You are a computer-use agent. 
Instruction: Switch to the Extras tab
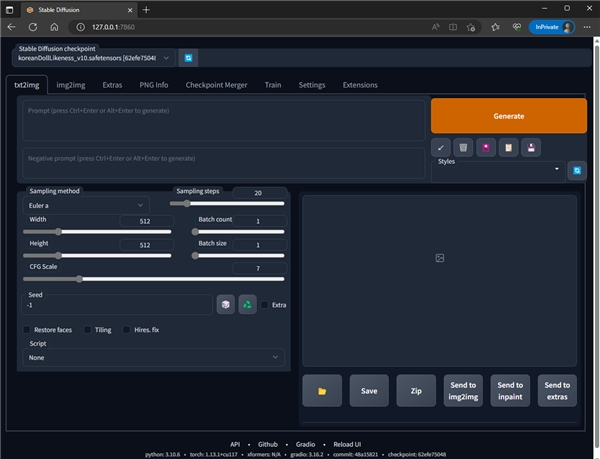(112, 85)
